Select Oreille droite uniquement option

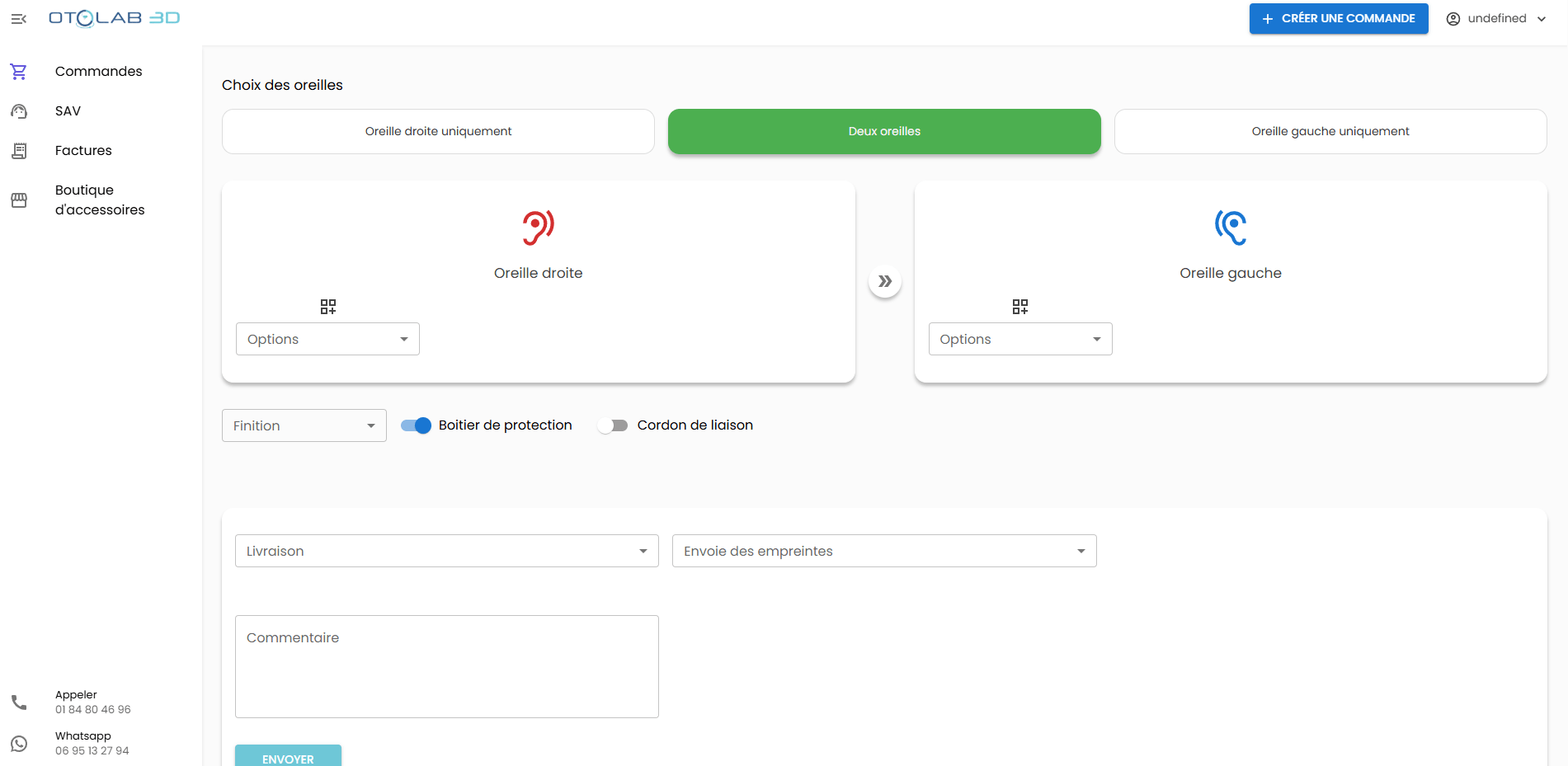pos(438,132)
